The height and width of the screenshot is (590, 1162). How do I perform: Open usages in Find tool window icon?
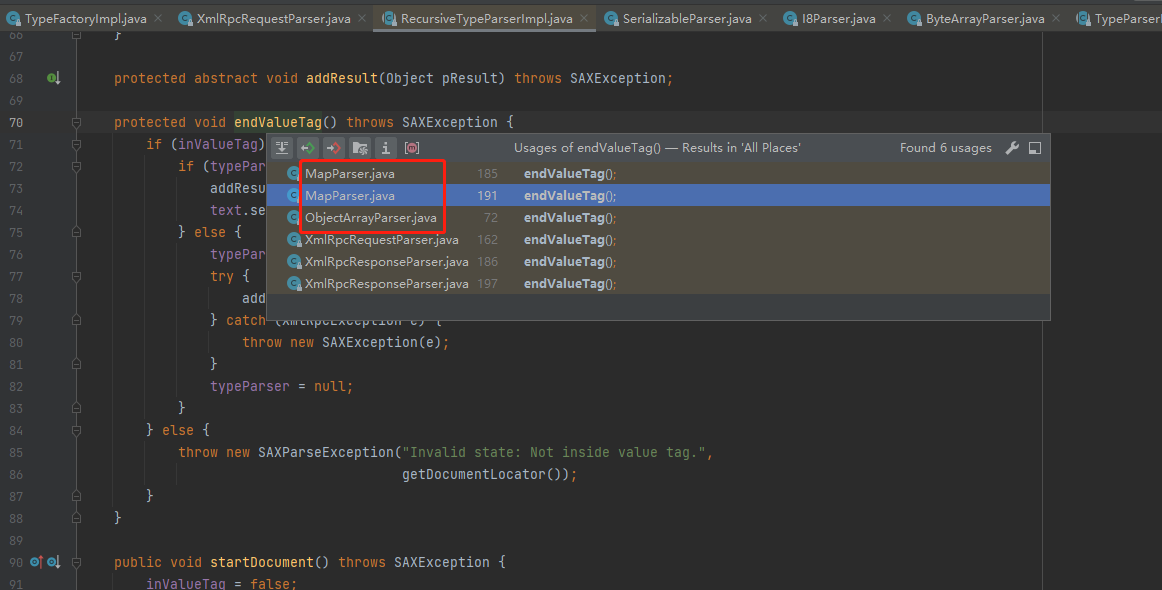(x=1035, y=148)
